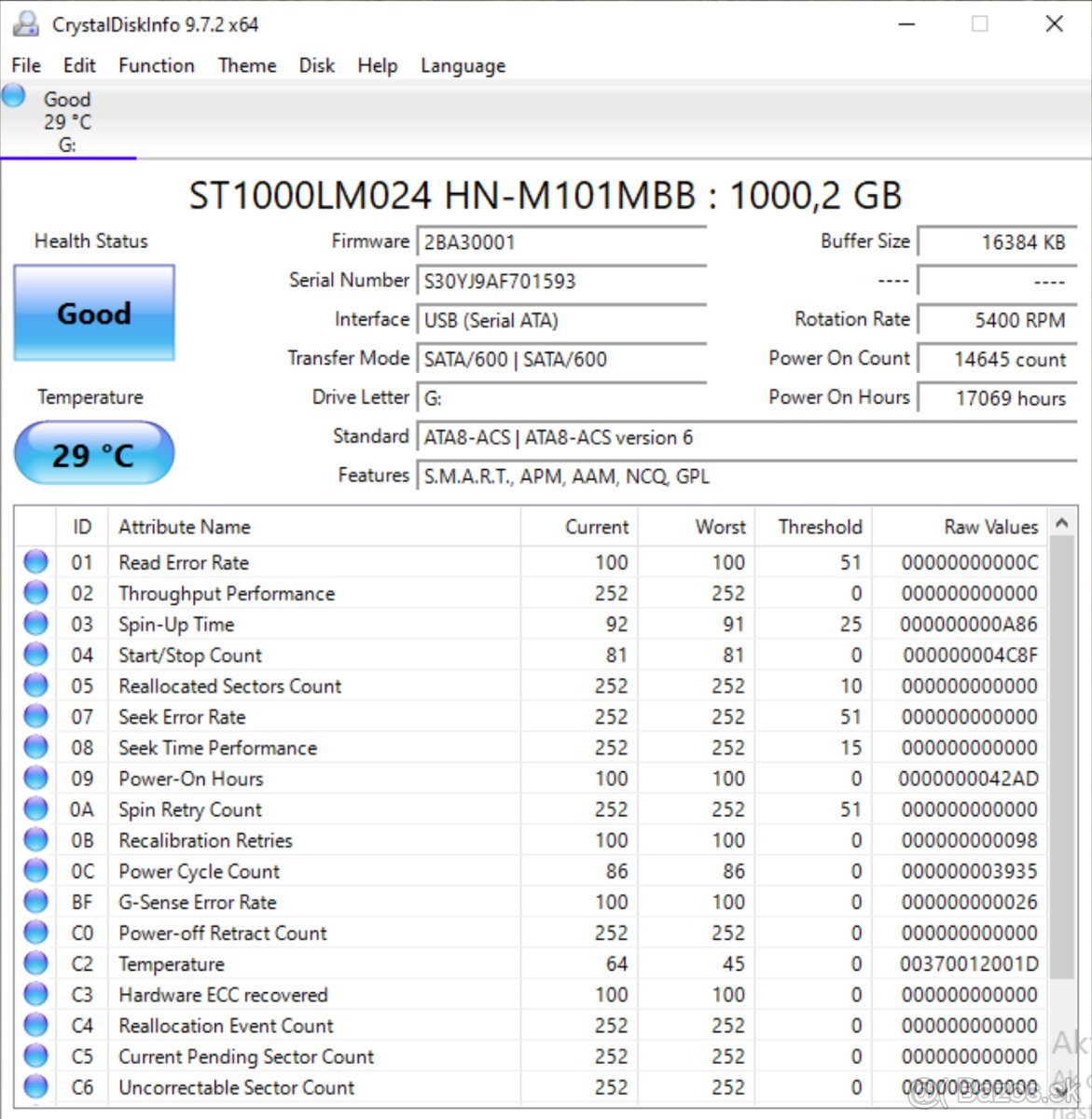This screenshot has width=1092, height=1119.
Task: Click the status dot beside Spin-Up Time
Action: pyautogui.click(x=35, y=623)
